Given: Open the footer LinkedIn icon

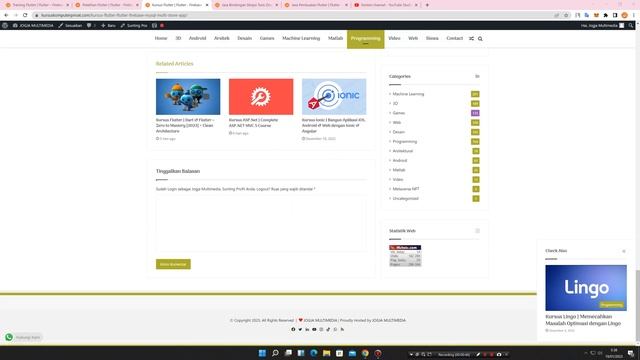Looking at the screenshot, I should pos(307,329).
